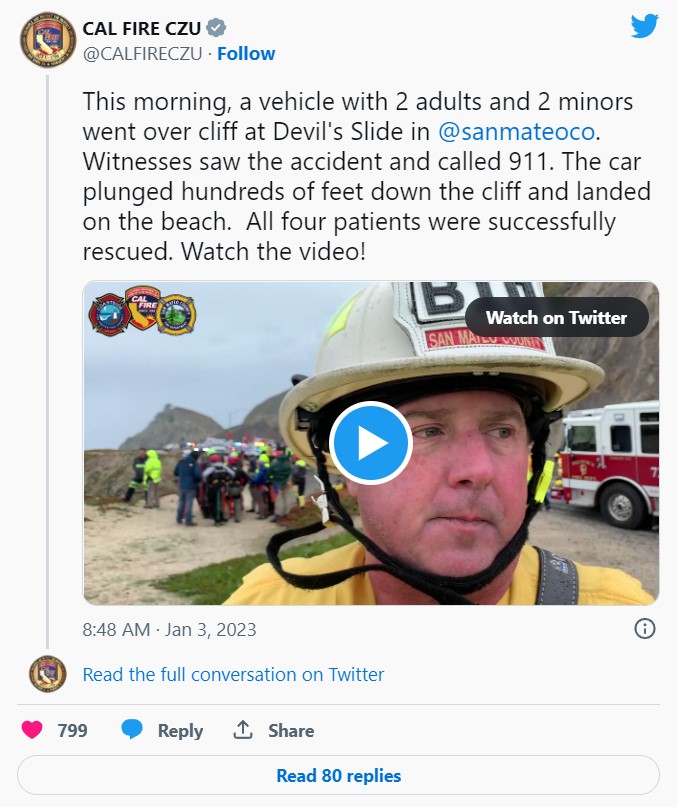
Task: Click the agency logos in the video corner
Action: pyautogui.click(x=142, y=314)
